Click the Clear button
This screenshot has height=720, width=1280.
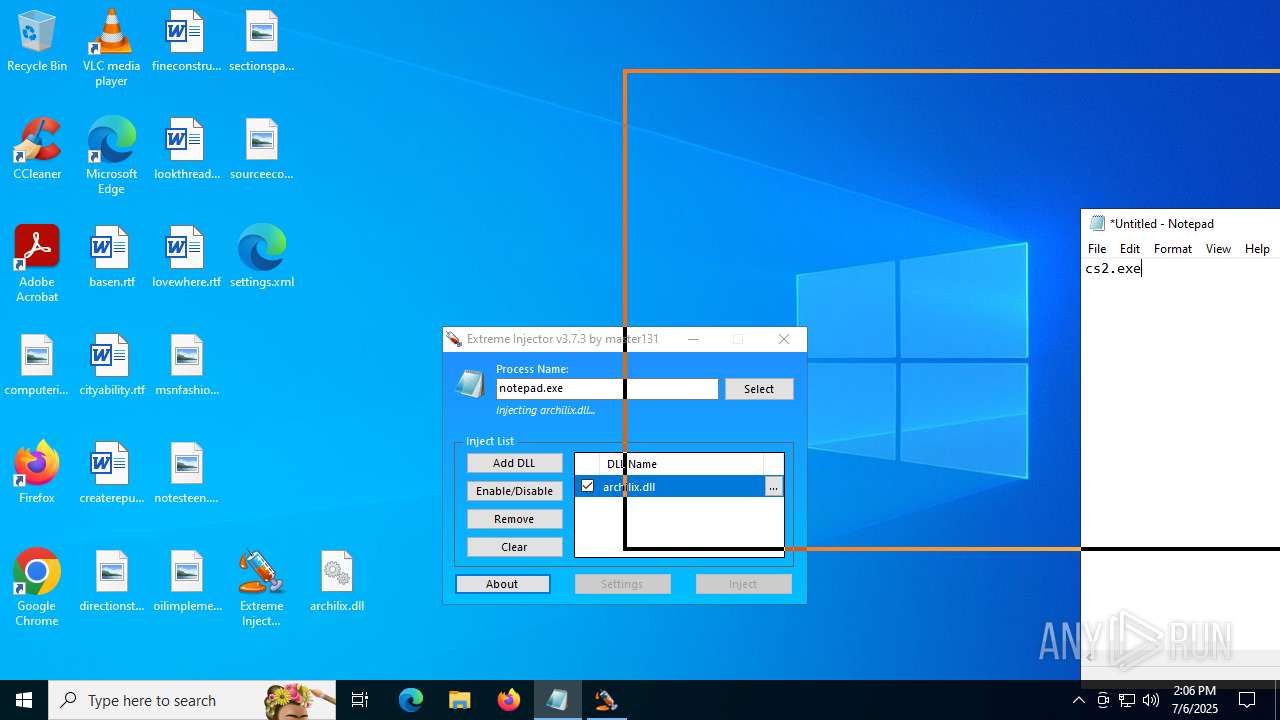coord(515,547)
